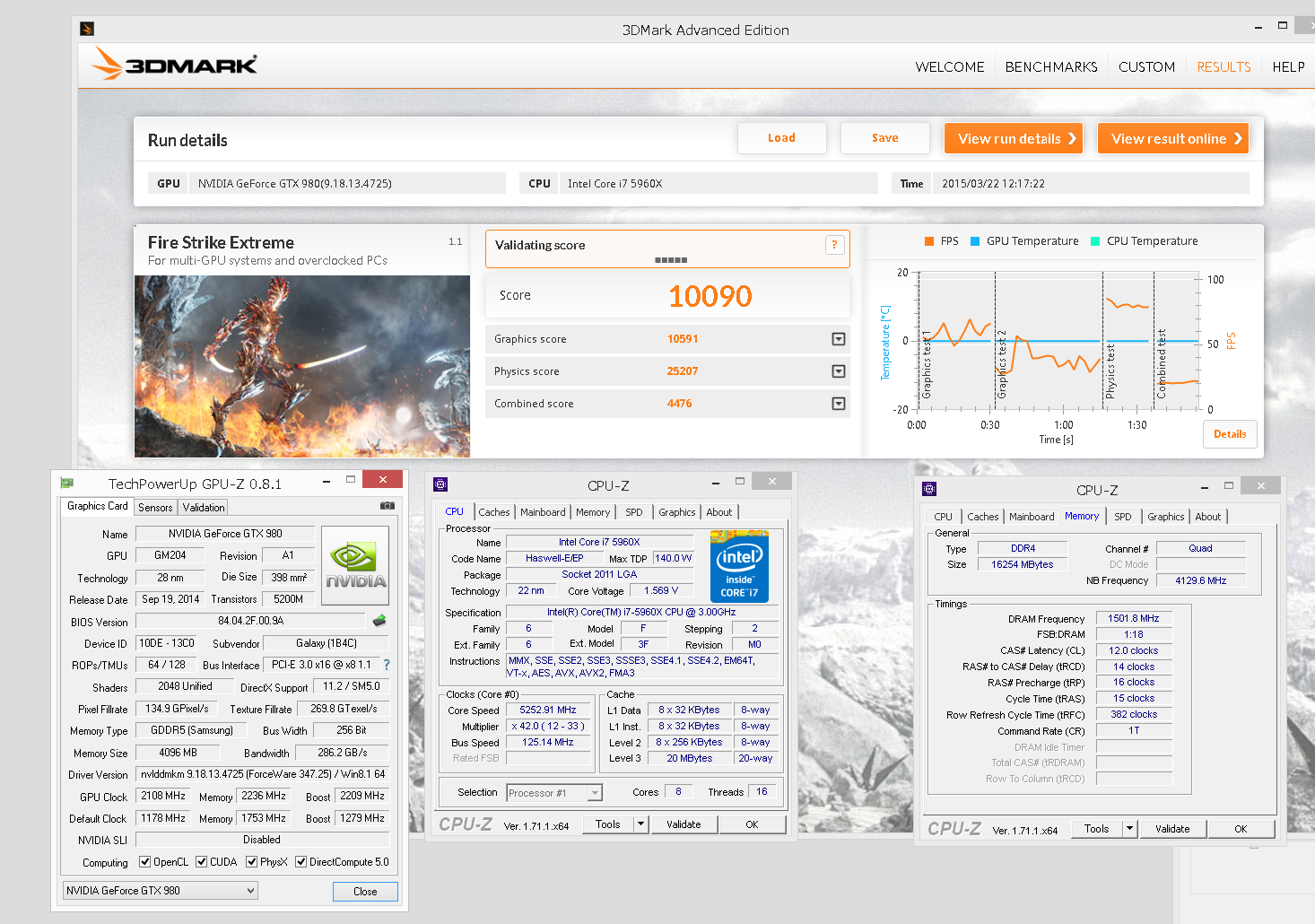Open the CUSTOM tab in 3DMark
The width and height of the screenshot is (1315, 924).
pos(1146,67)
